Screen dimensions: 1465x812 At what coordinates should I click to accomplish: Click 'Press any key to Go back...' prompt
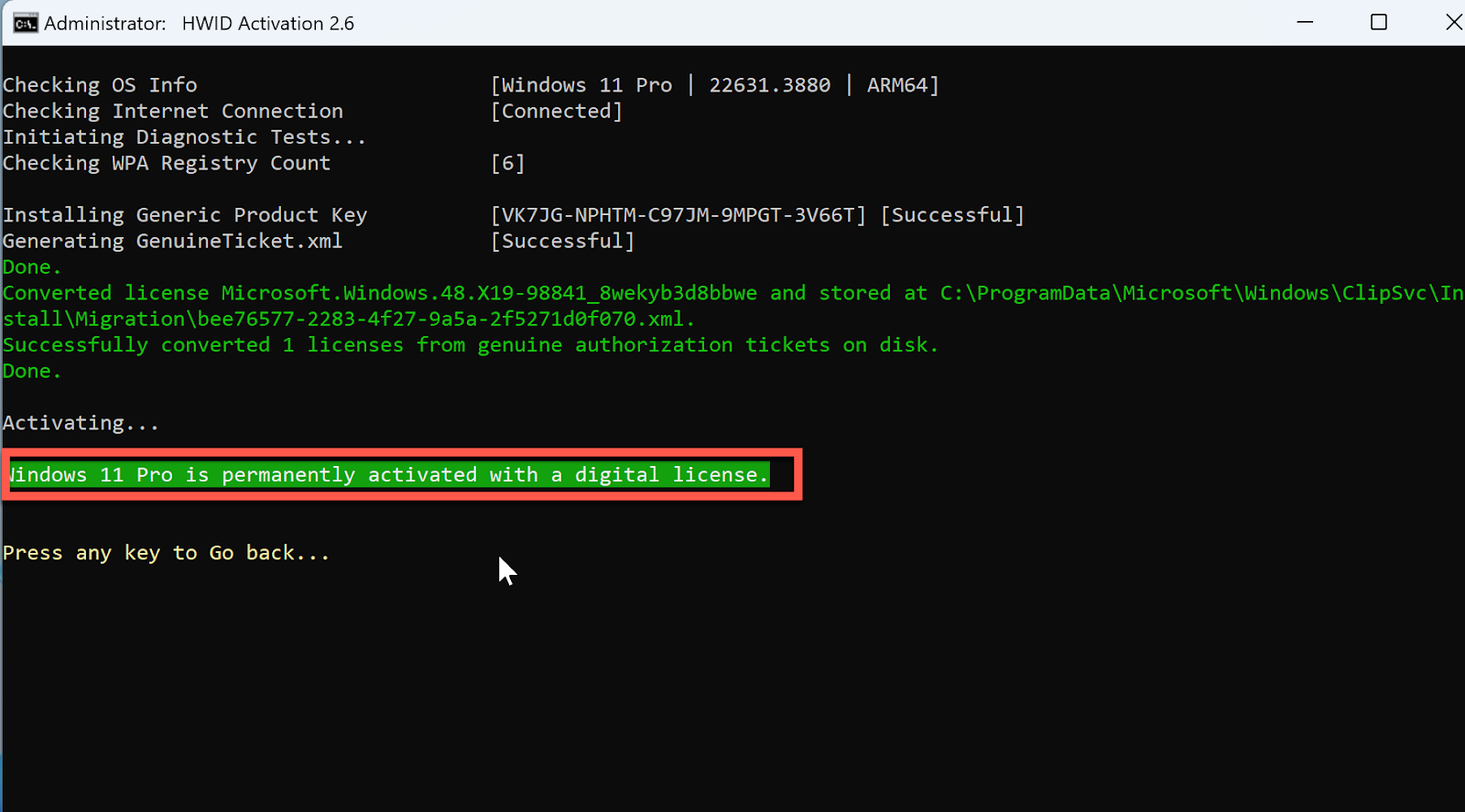tap(166, 553)
